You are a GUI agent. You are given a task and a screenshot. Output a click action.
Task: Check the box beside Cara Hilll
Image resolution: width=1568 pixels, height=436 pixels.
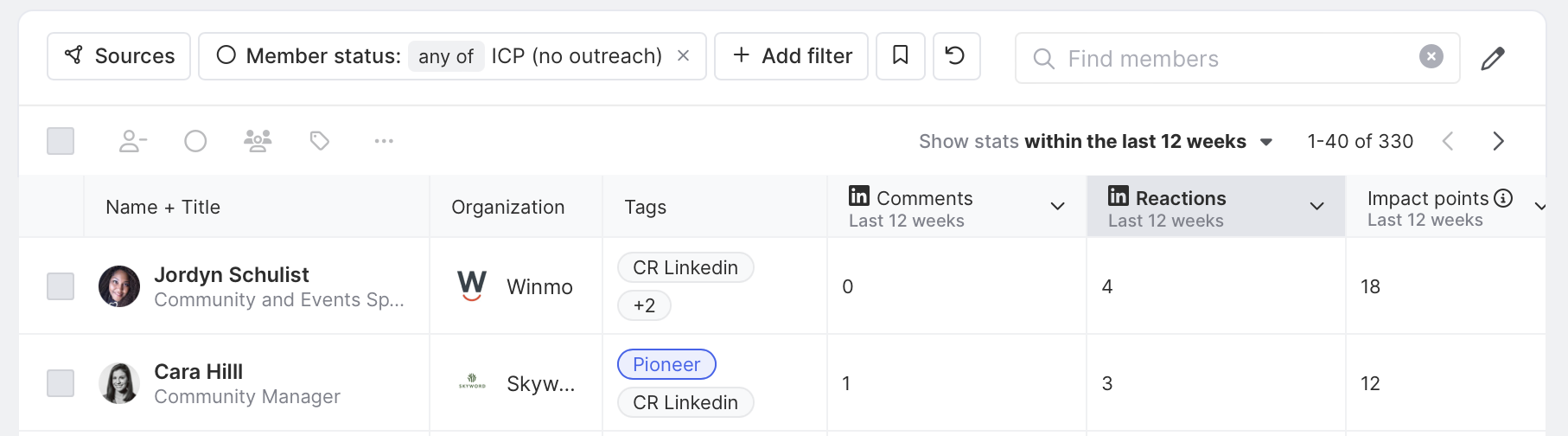(x=61, y=383)
